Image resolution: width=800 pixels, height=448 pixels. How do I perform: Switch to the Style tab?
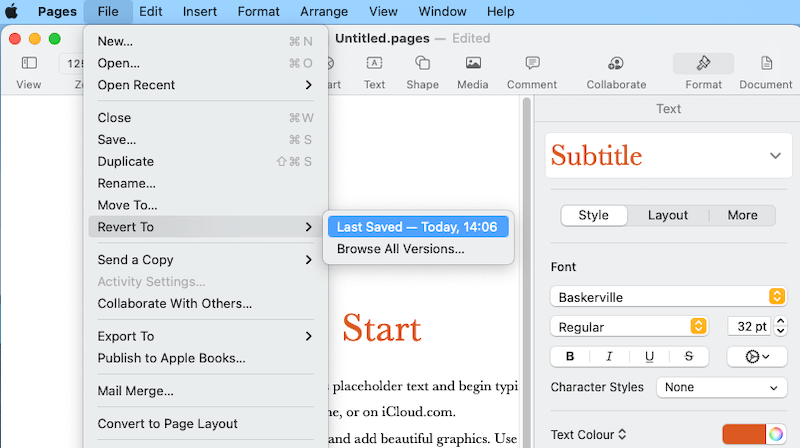click(x=594, y=215)
